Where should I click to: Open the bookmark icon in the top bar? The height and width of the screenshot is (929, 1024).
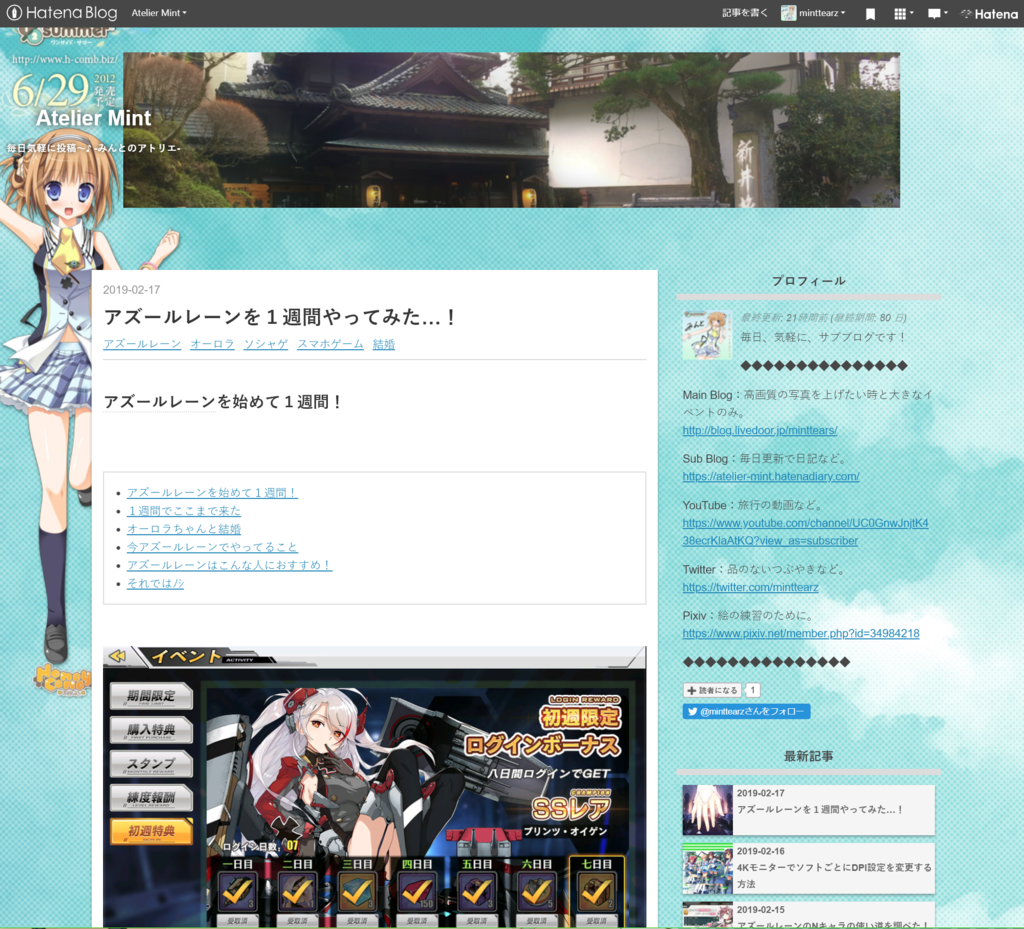[870, 14]
